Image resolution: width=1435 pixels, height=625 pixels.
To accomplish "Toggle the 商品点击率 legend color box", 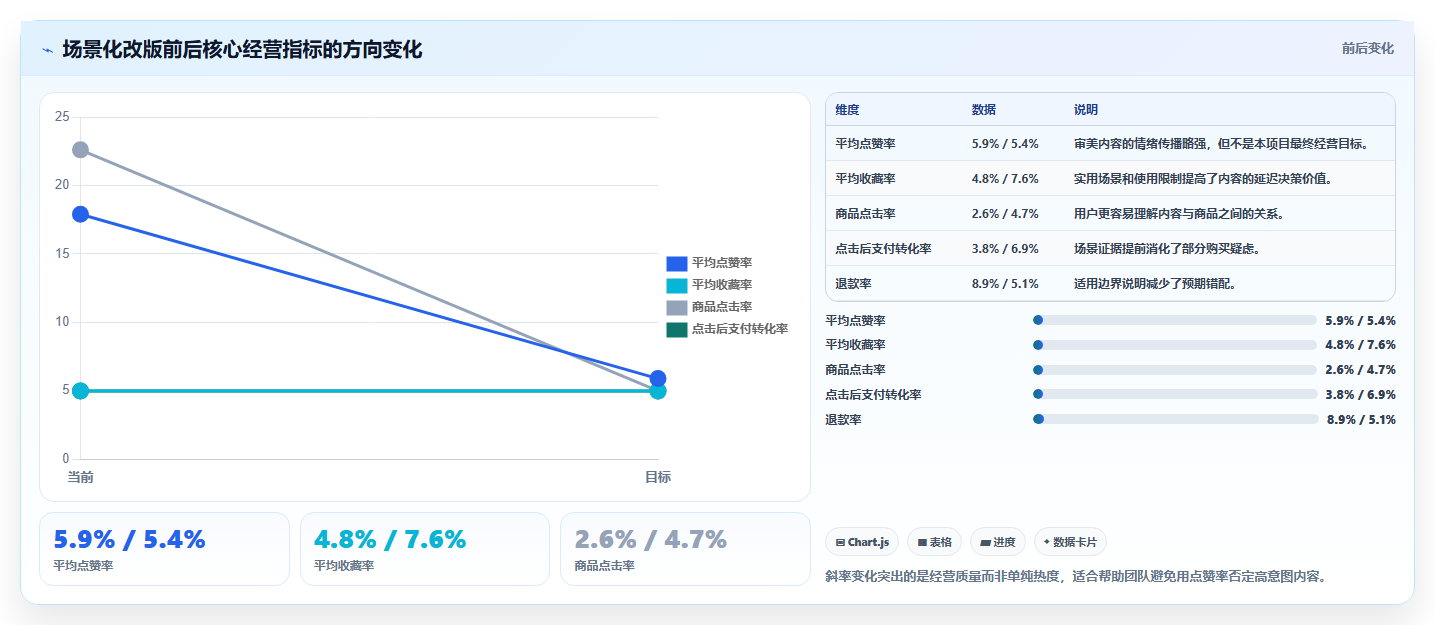I will (x=677, y=307).
